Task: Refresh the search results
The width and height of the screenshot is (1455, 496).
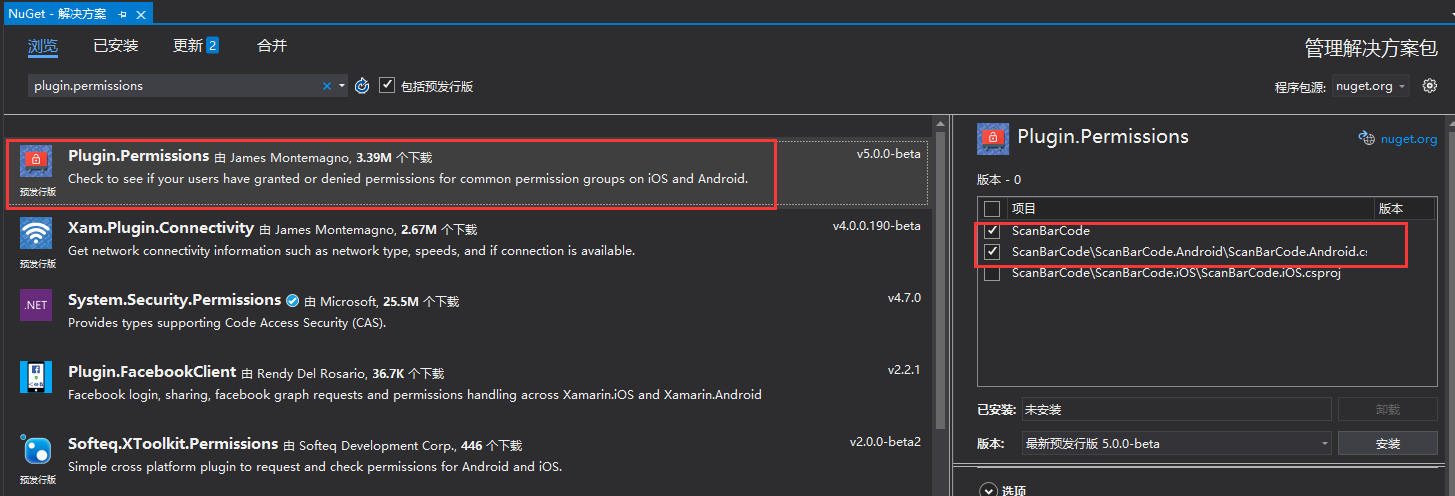Action: [x=362, y=86]
